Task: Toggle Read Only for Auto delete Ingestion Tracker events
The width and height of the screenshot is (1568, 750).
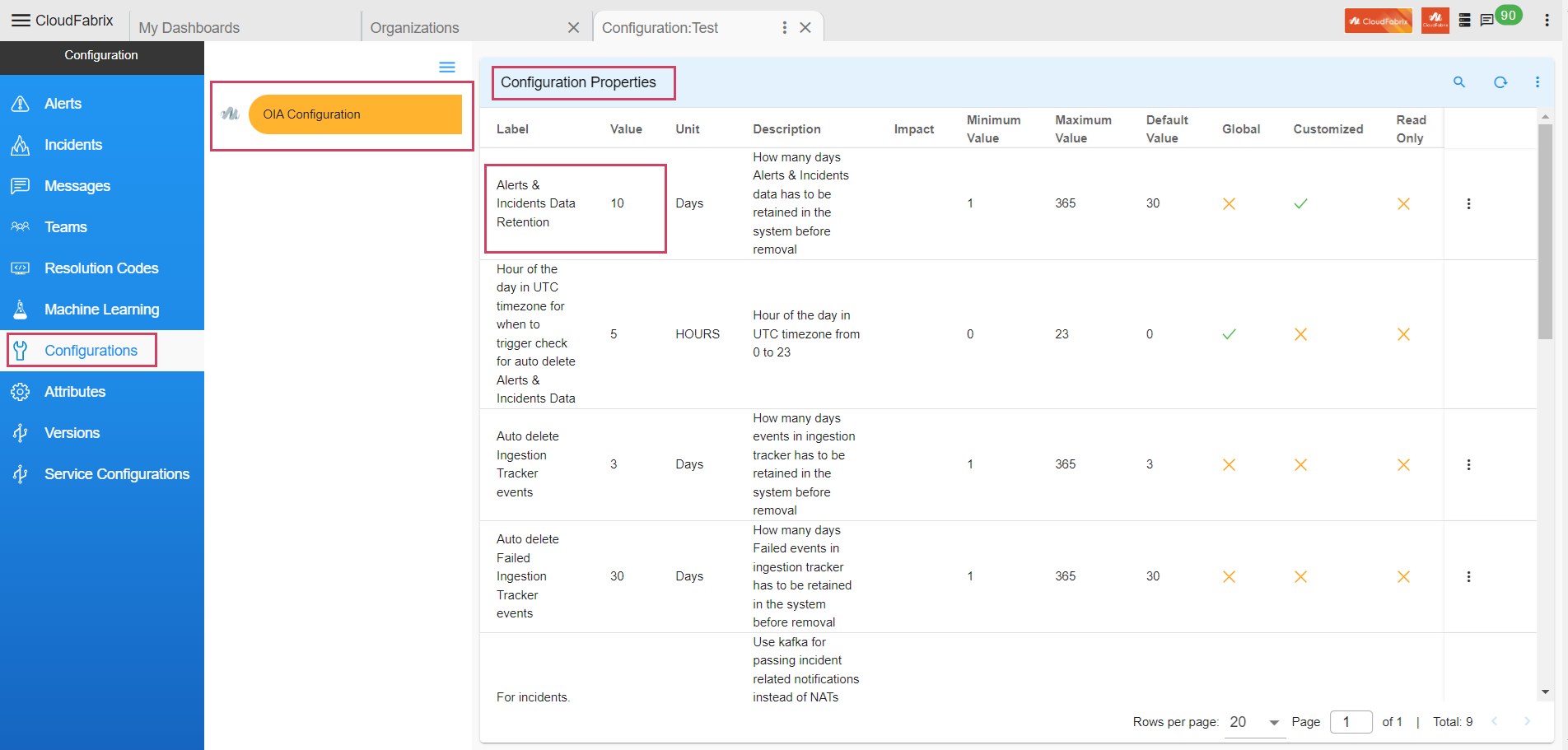Action: pyautogui.click(x=1403, y=464)
